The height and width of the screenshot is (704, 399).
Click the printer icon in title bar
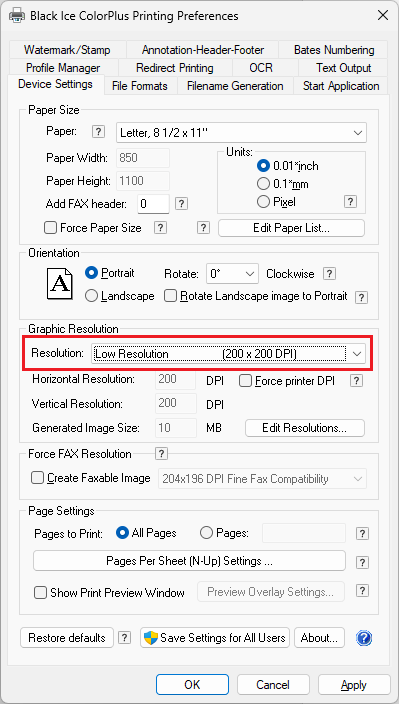(x=16, y=16)
